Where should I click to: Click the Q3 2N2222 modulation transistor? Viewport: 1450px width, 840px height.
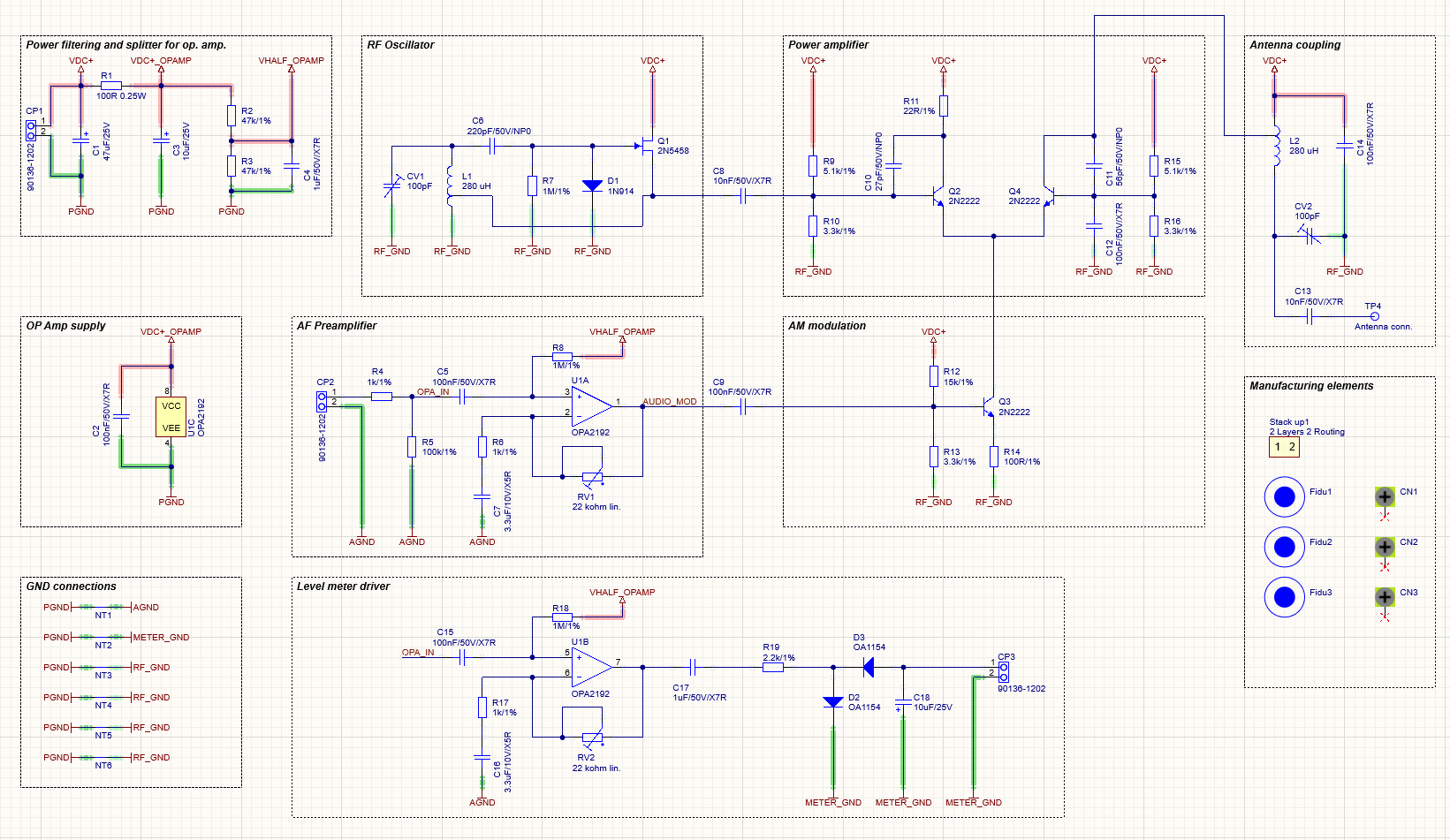(x=988, y=406)
